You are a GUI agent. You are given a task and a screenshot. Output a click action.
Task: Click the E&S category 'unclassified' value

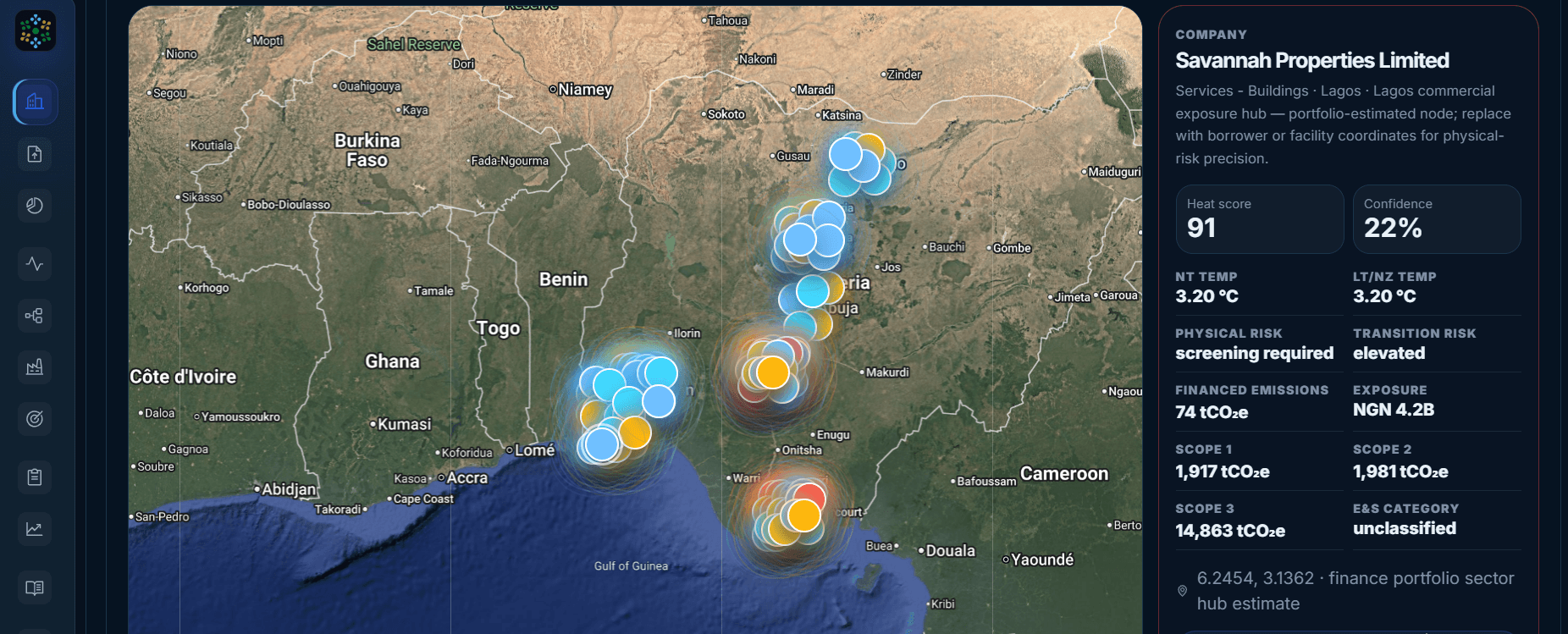point(1405,528)
